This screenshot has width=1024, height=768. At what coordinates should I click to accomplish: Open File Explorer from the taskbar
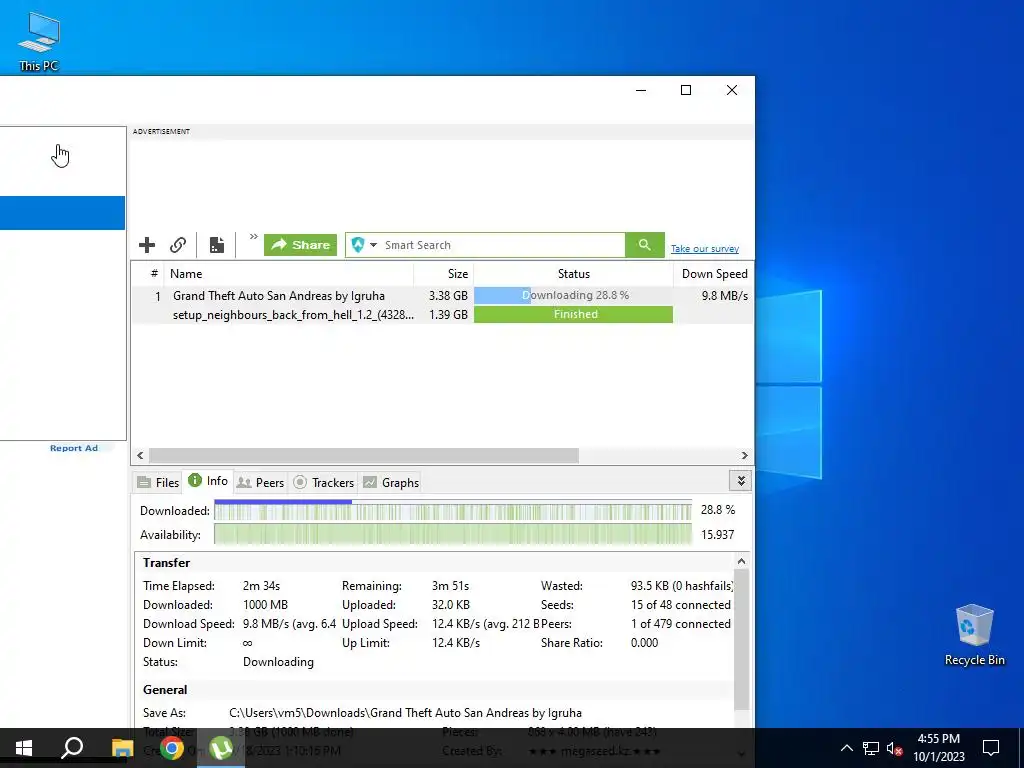[x=122, y=748]
